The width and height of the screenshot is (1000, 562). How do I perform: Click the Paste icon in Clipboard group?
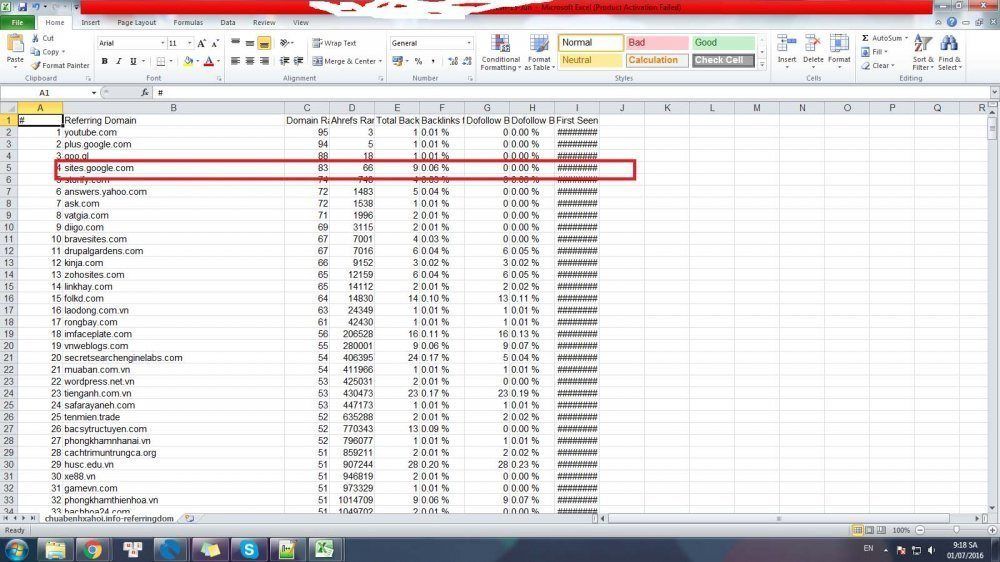pyautogui.click(x=15, y=45)
